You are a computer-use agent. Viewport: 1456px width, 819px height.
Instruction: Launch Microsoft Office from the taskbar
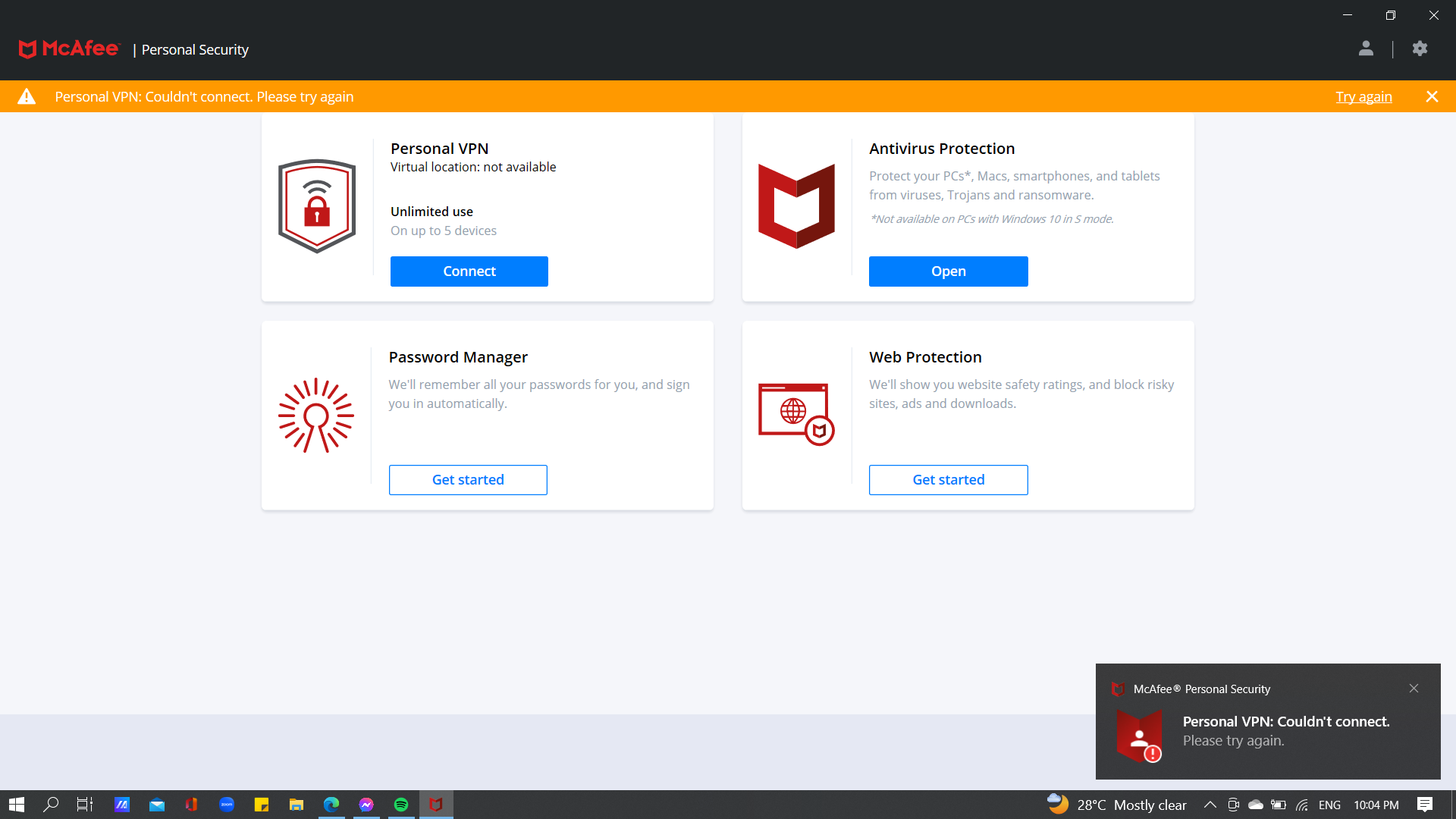click(x=192, y=805)
